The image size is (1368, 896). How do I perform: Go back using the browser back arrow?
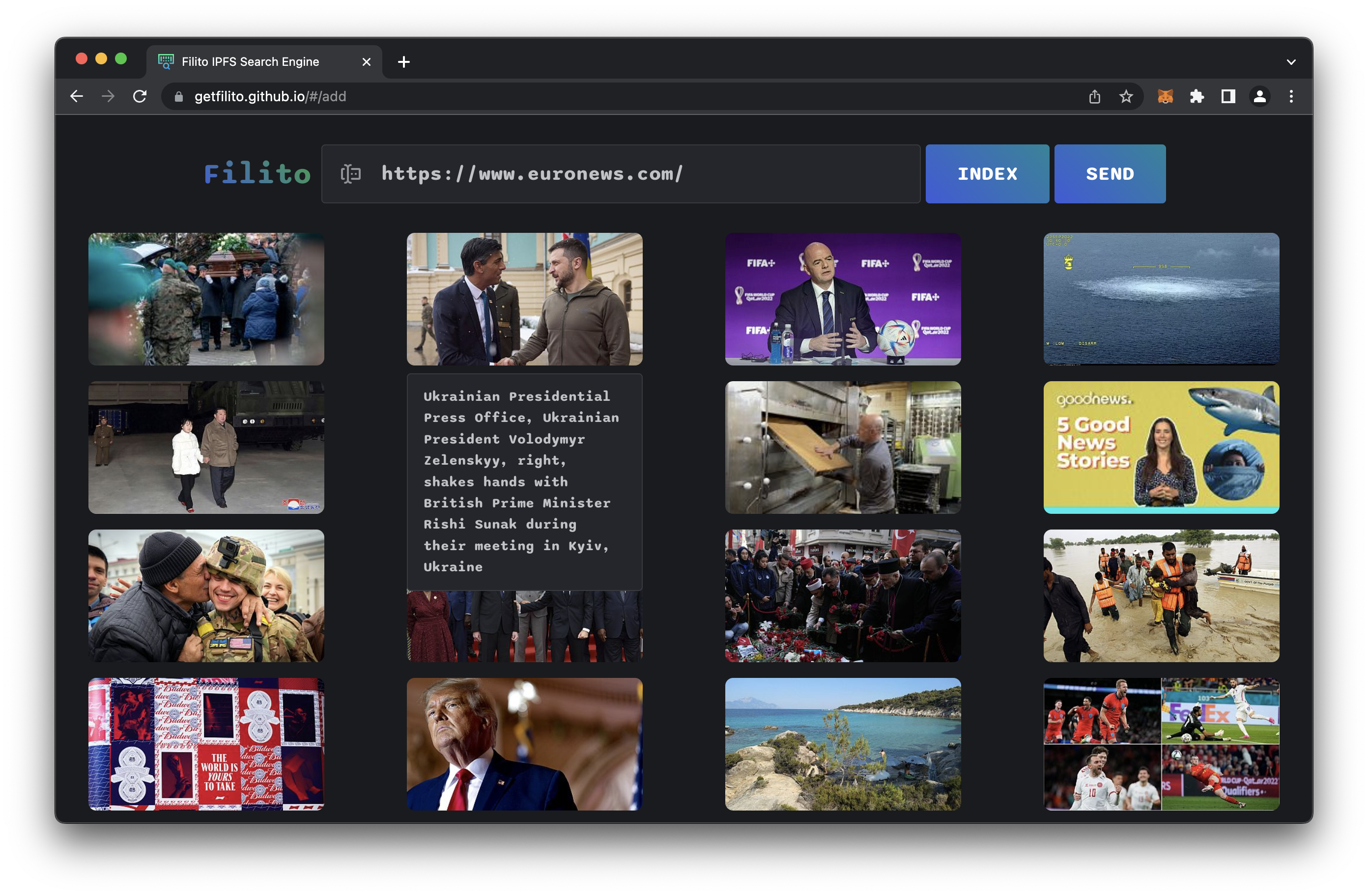pos(77,97)
